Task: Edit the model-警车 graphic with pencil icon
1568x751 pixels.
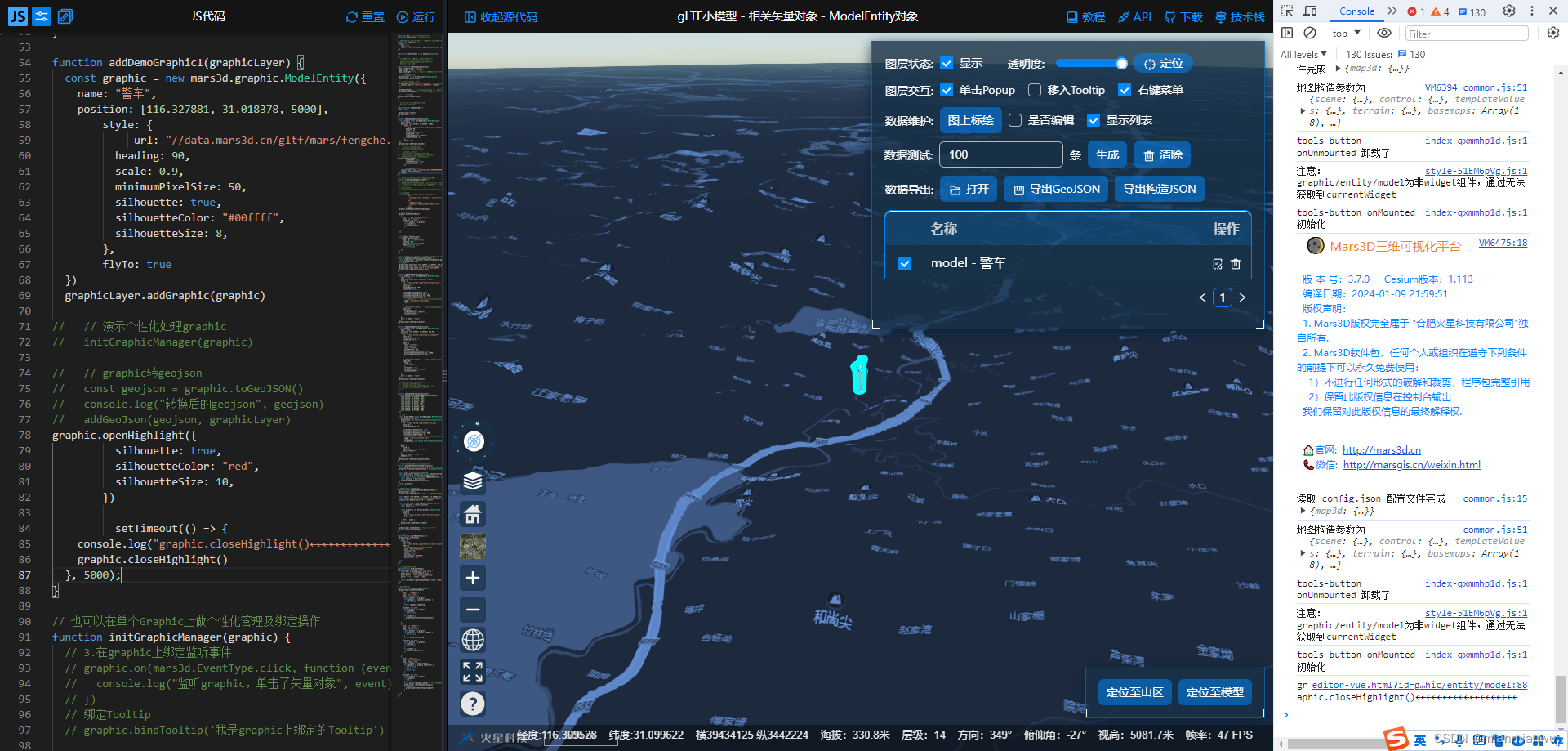Action: coord(1218,263)
